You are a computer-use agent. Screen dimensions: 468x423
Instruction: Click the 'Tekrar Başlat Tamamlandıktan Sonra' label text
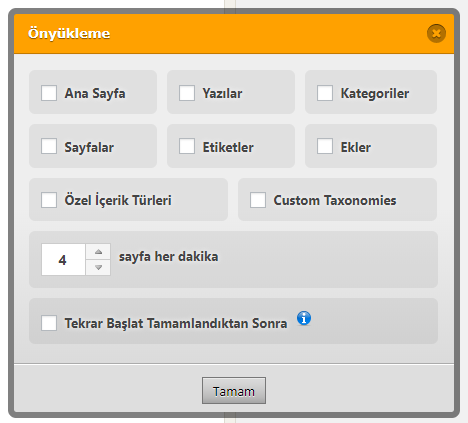tap(176, 323)
